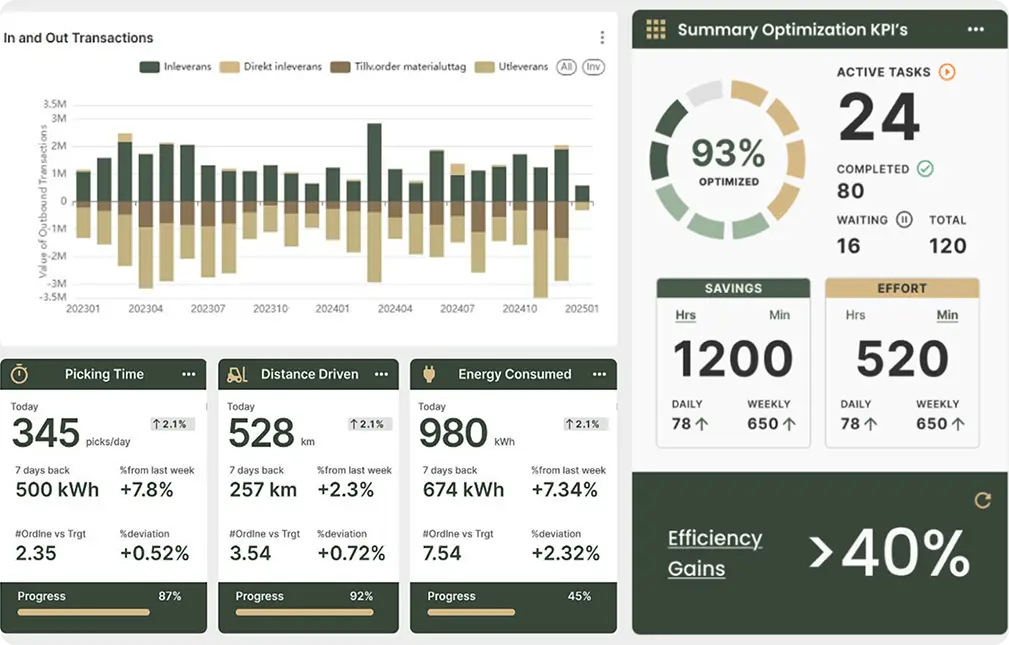Click the grid icon beside Summary Optimization KPI's

click(x=656, y=29)
